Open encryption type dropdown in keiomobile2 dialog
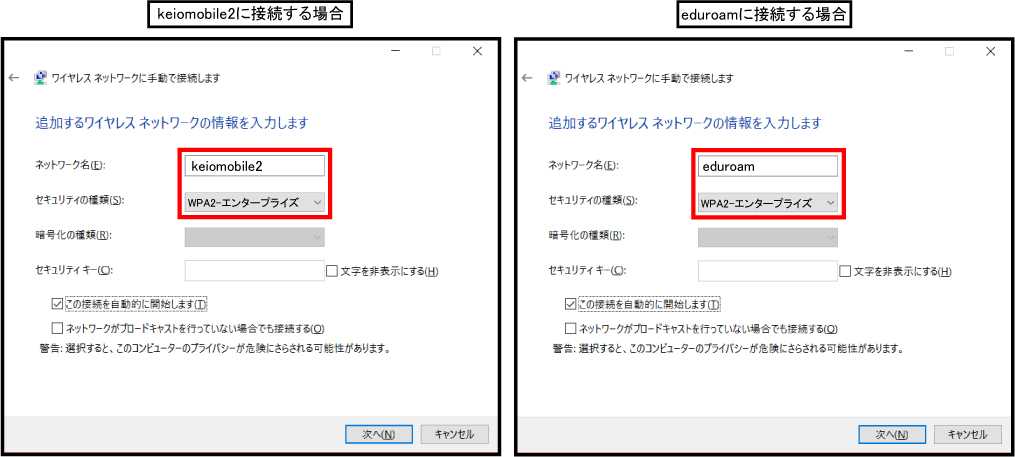The width and height of the screenshot is (1015, 457). tap(255, 236)
